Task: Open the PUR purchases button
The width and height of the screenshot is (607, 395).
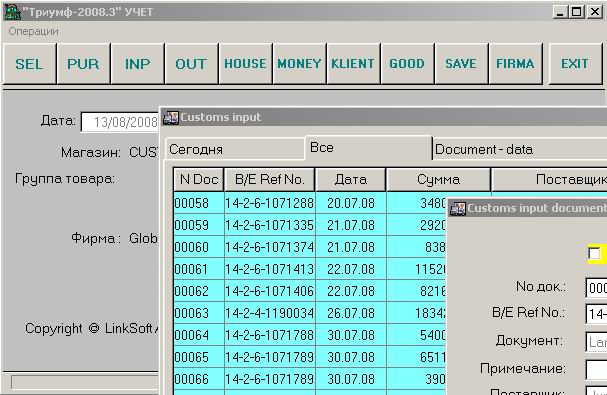Action: pos(84,64)
